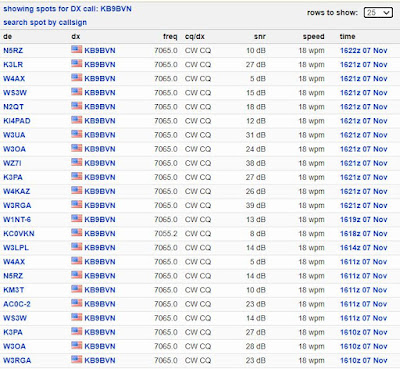Click time 1619z 07 Nov link

[x=364, y=220]
